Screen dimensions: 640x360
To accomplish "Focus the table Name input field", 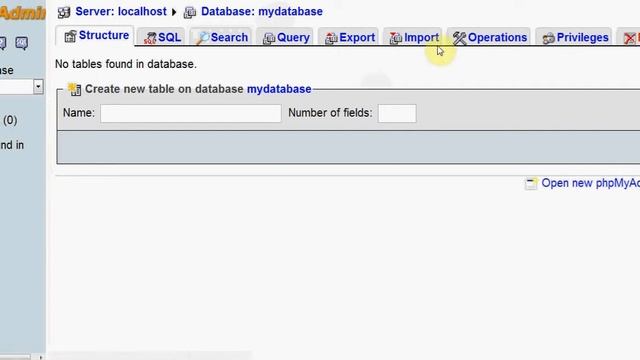I will (191, 113).
